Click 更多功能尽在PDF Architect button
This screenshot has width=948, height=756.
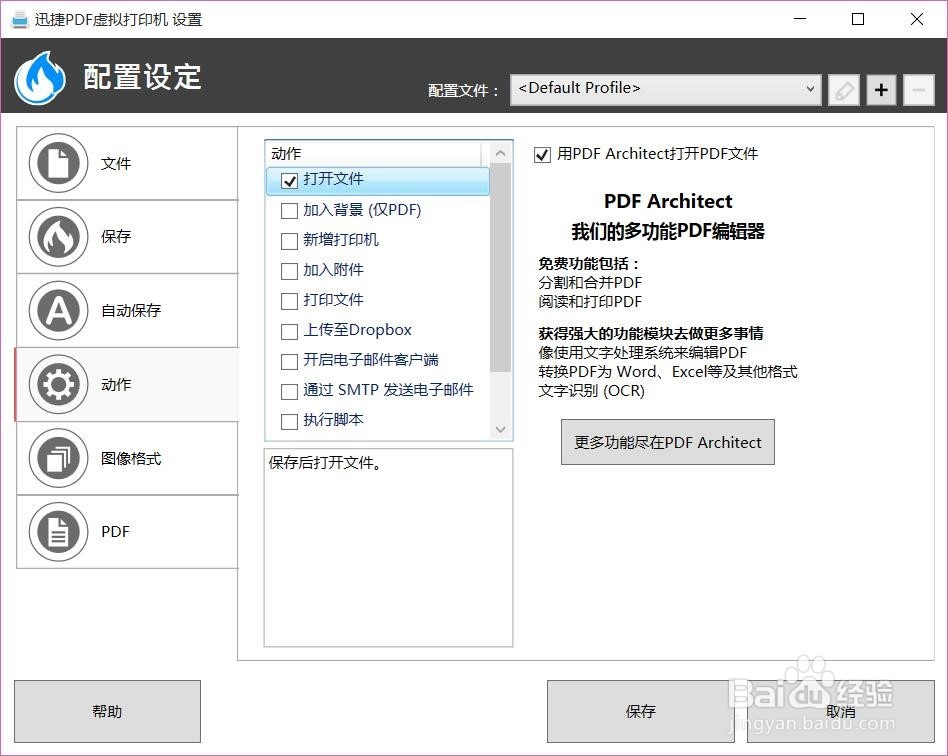[x=667, y=442]
